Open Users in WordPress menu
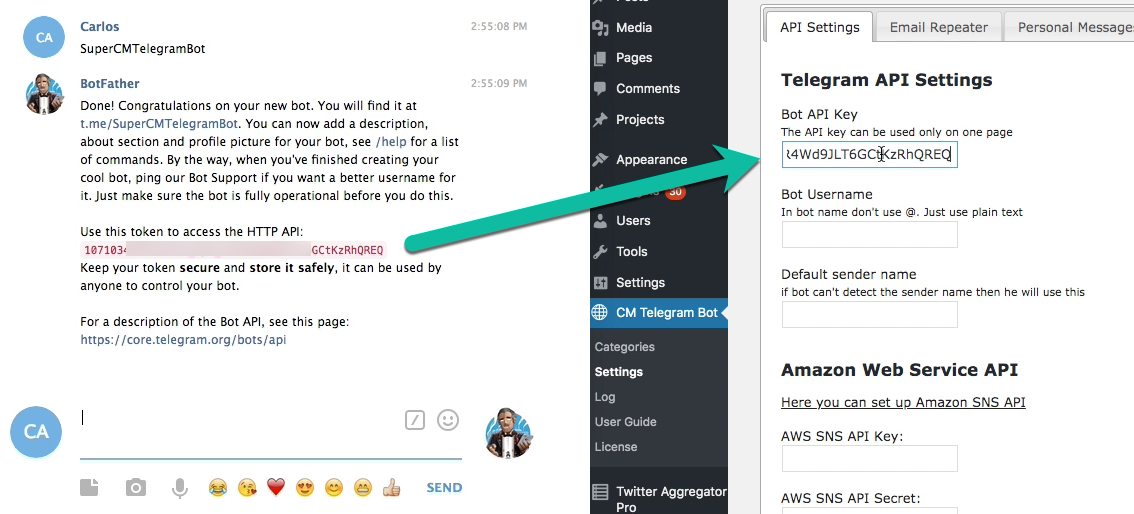 pyautogui.click(x=633, y=220)
